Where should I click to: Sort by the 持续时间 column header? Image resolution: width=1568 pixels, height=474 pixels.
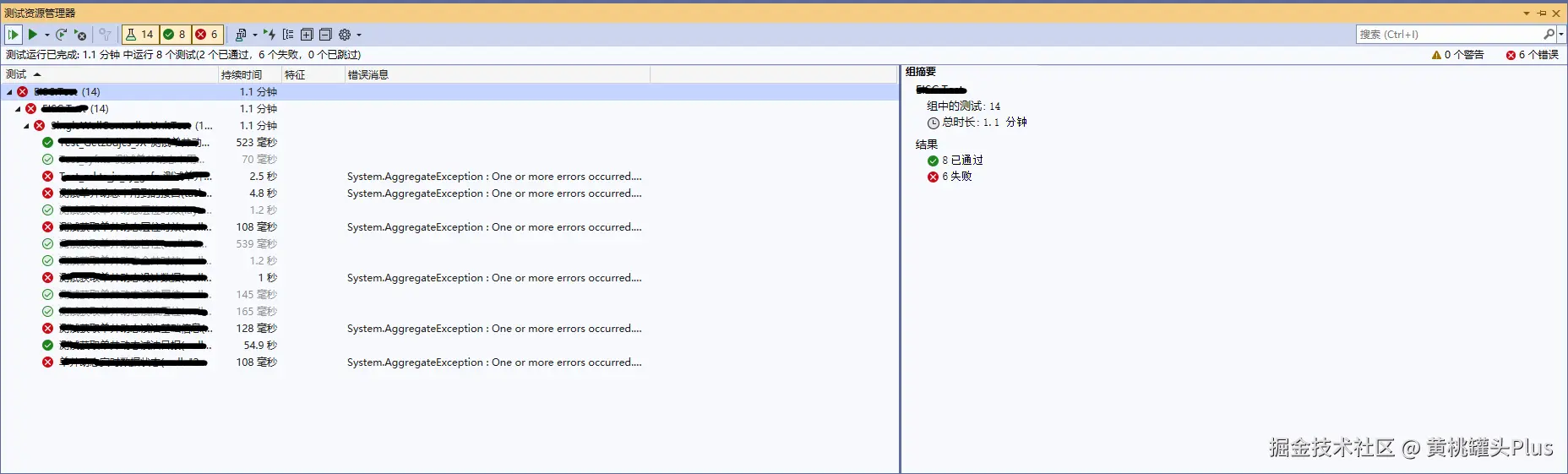[x=250, y=74]
